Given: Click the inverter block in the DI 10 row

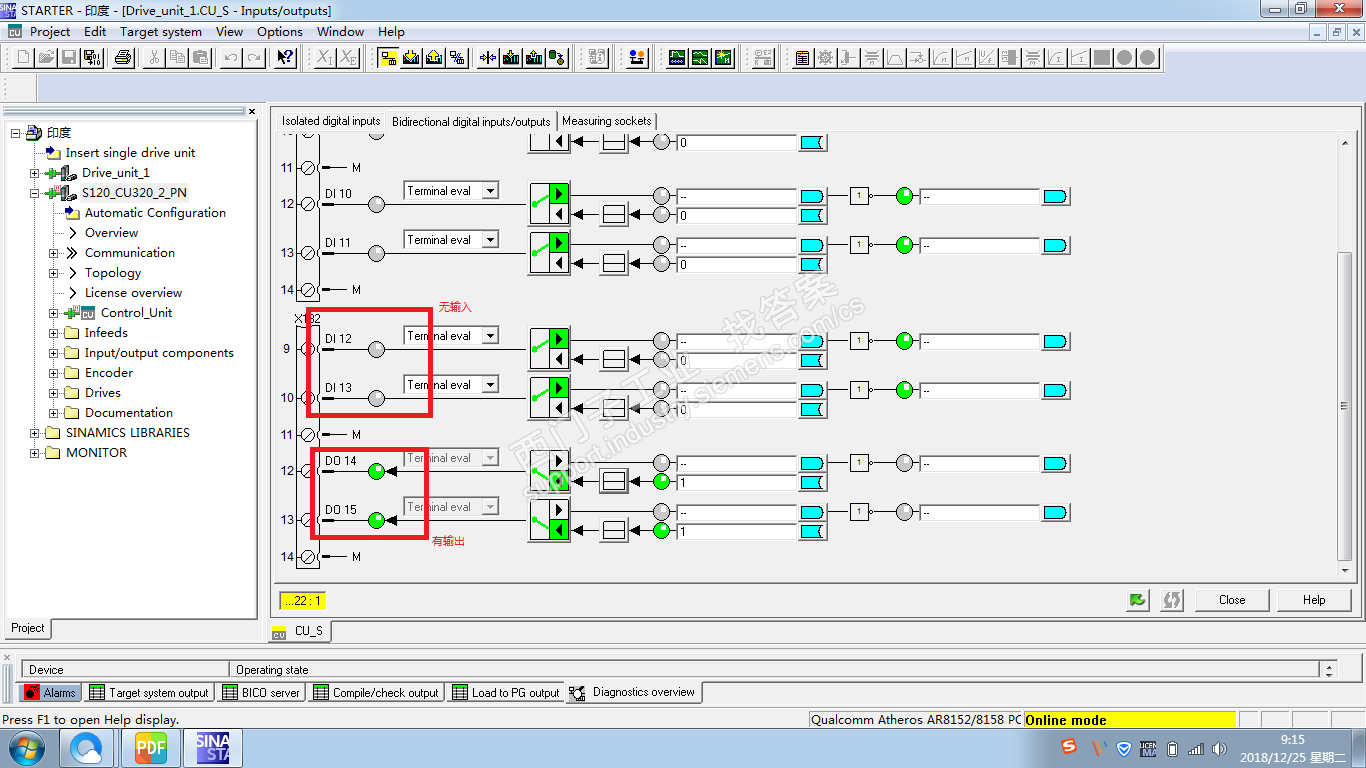Looking at the screenshot, I should point(859,196).
